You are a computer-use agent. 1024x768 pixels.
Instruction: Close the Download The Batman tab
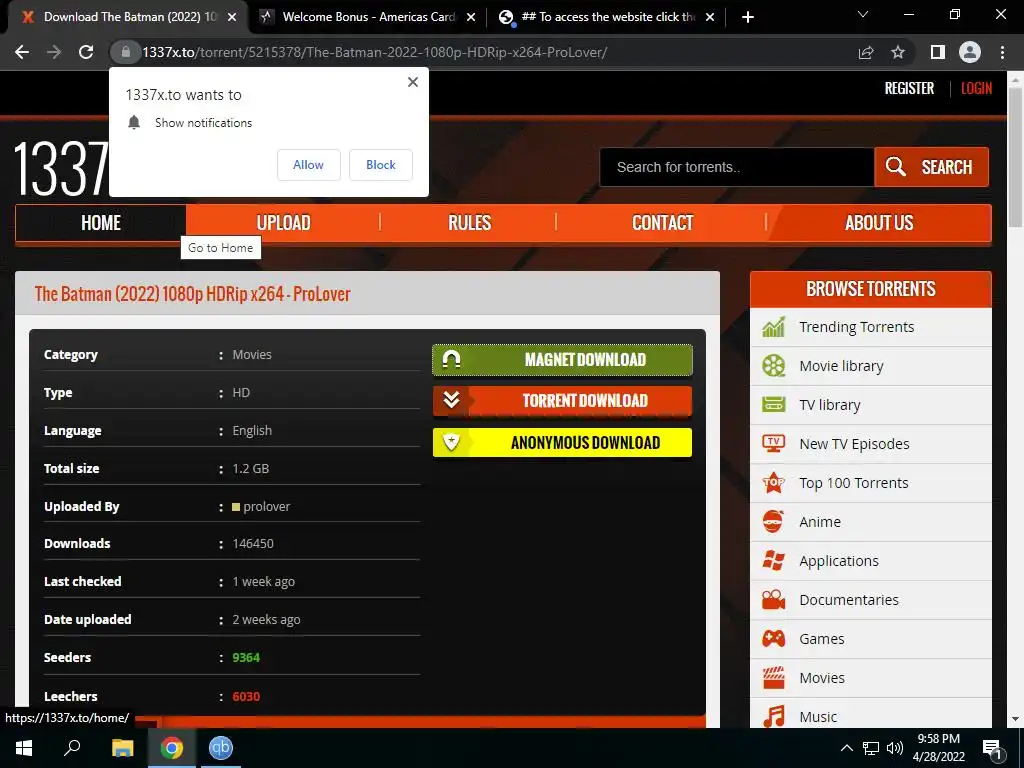[x=232, y=17]
